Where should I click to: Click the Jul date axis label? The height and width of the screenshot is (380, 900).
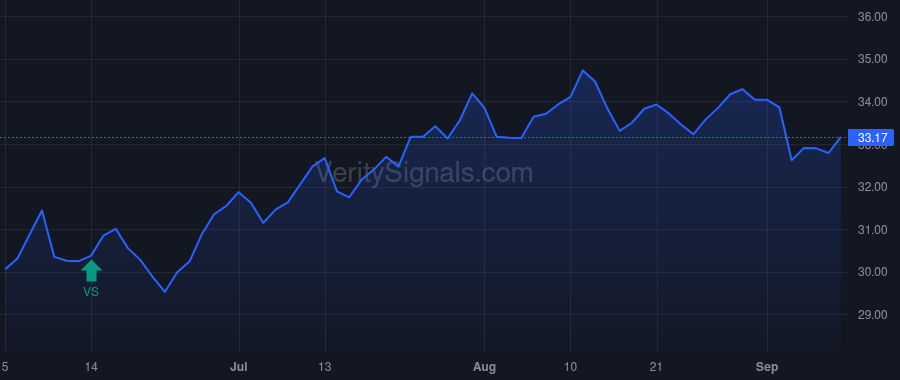click(x=239, y=367)
